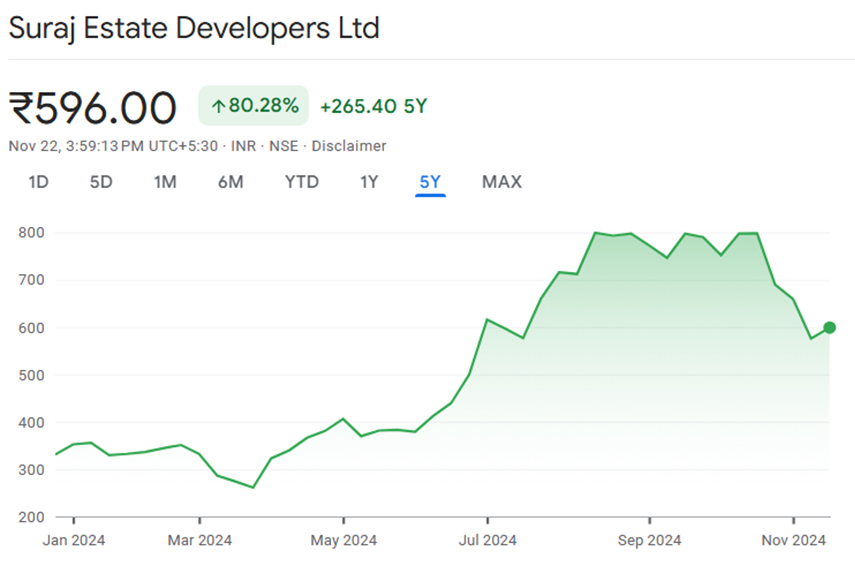Click the ₹596.00 price value

coord(93,108)
